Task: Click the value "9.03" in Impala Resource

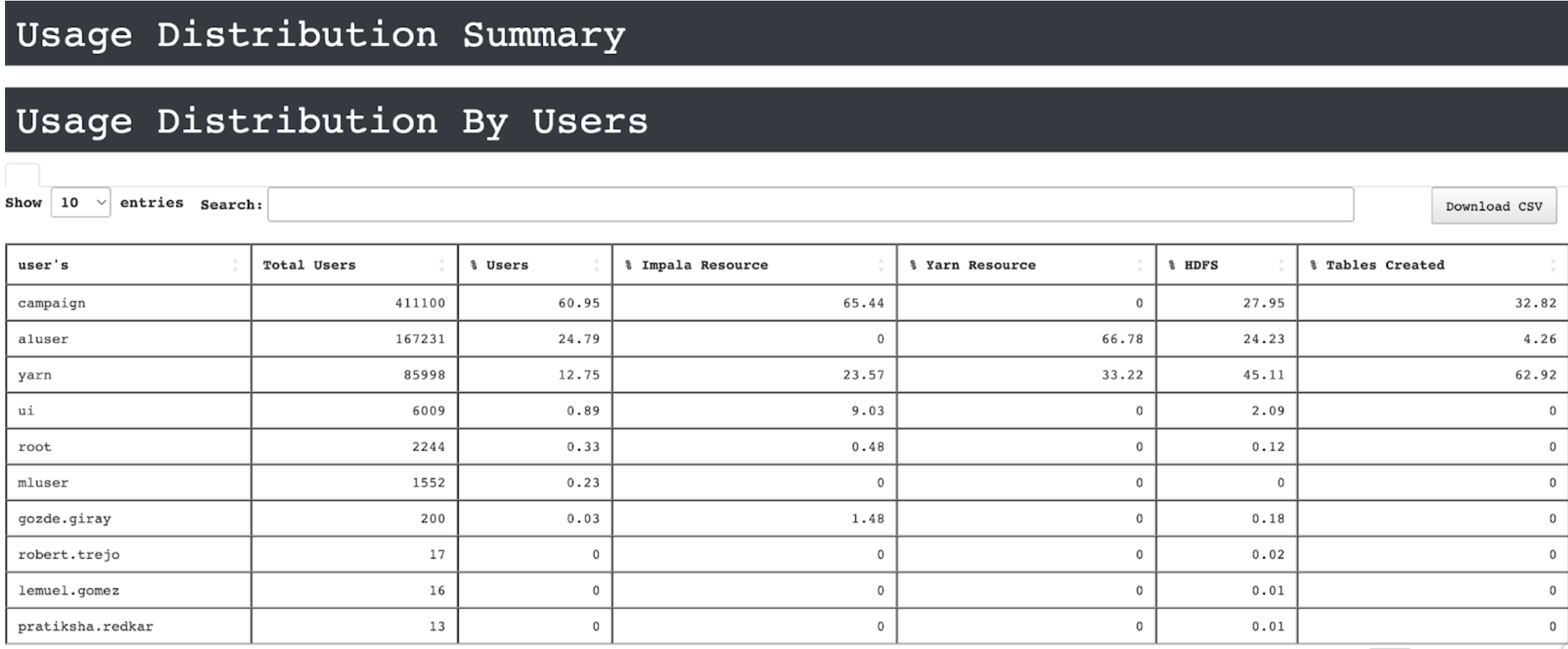Action: pos(868,410)
